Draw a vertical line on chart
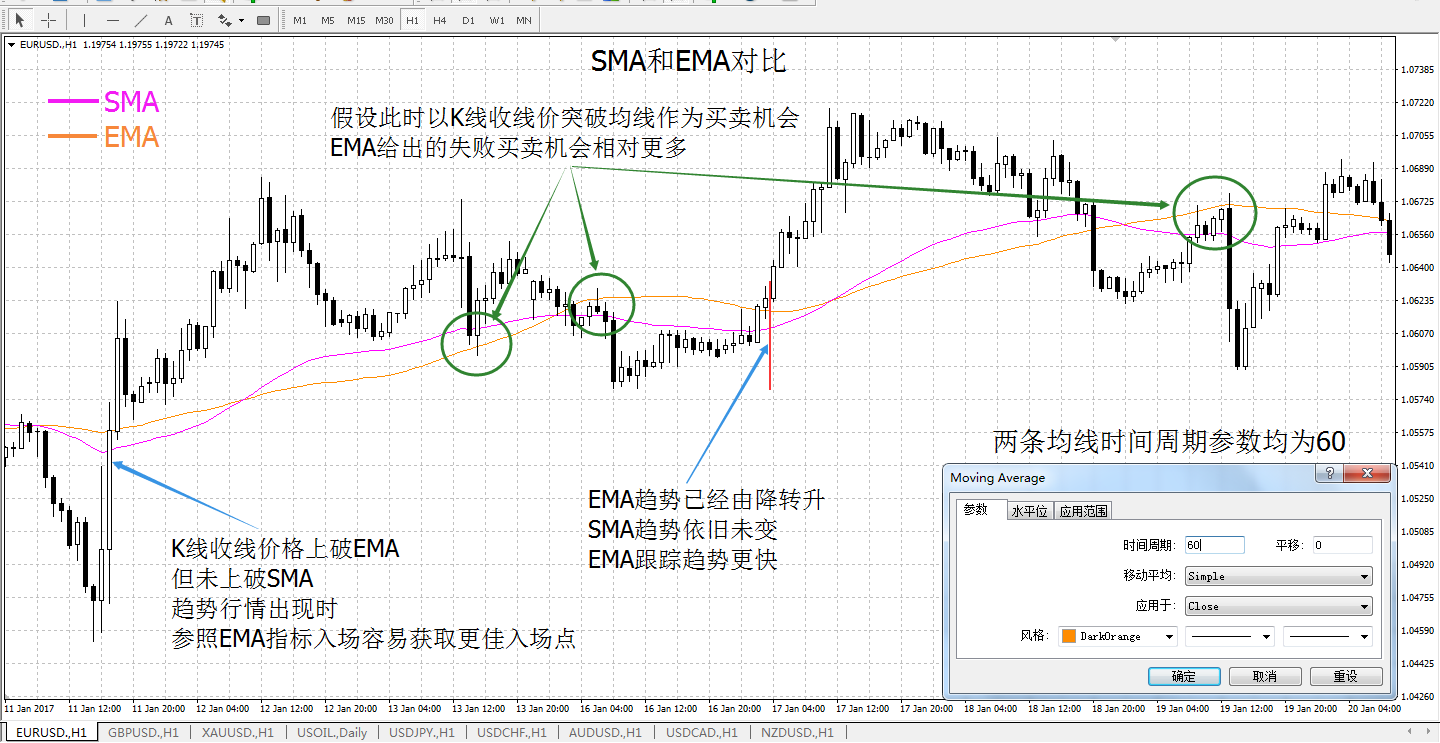 pyautogui.click(x=85, y=20)
